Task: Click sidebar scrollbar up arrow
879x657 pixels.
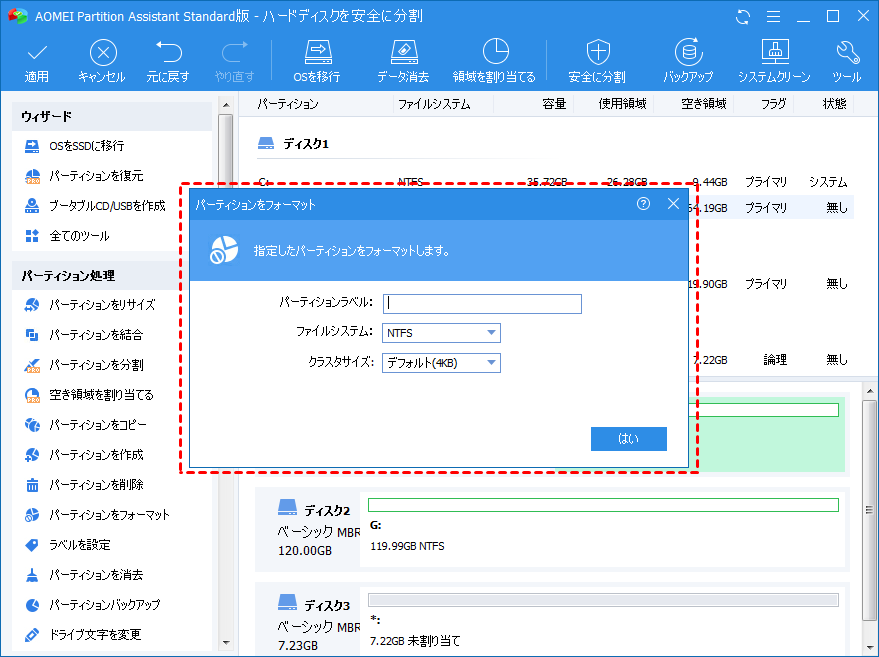Action: (x=226, y=105)
